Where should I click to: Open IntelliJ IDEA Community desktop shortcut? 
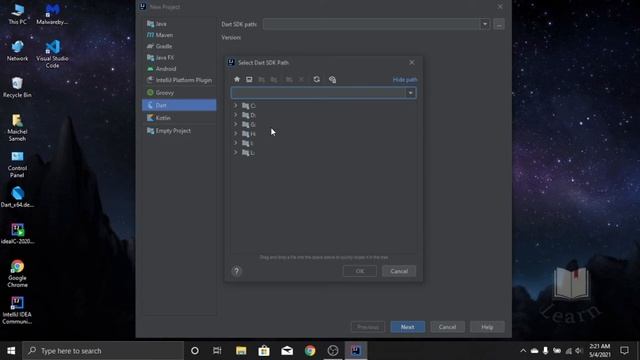pyautogui.click(x=17, y=310)
